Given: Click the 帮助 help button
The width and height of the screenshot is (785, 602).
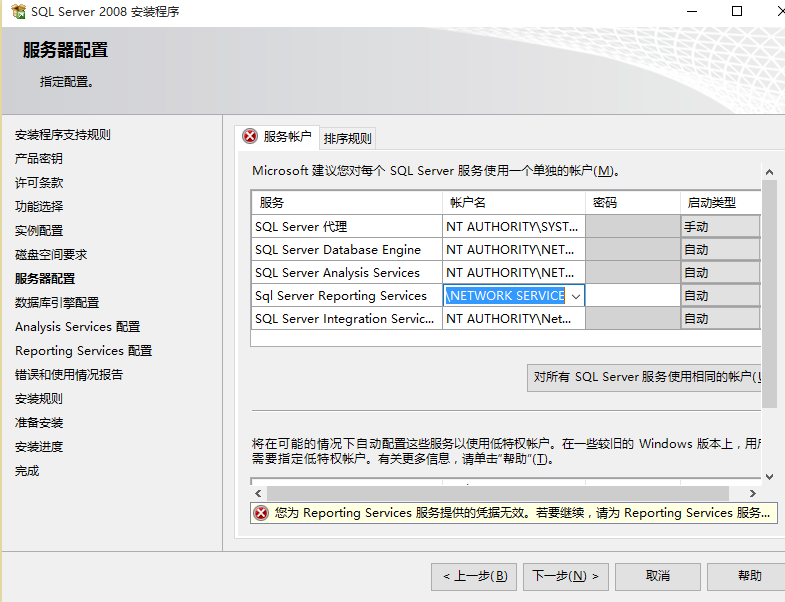Looking at the screenshot, I should (748, 576).
